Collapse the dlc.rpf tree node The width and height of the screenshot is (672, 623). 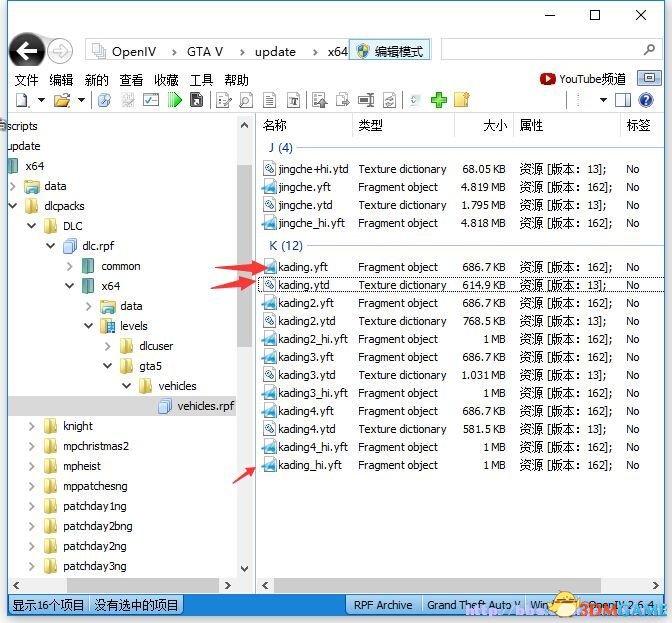pos(51,246)
